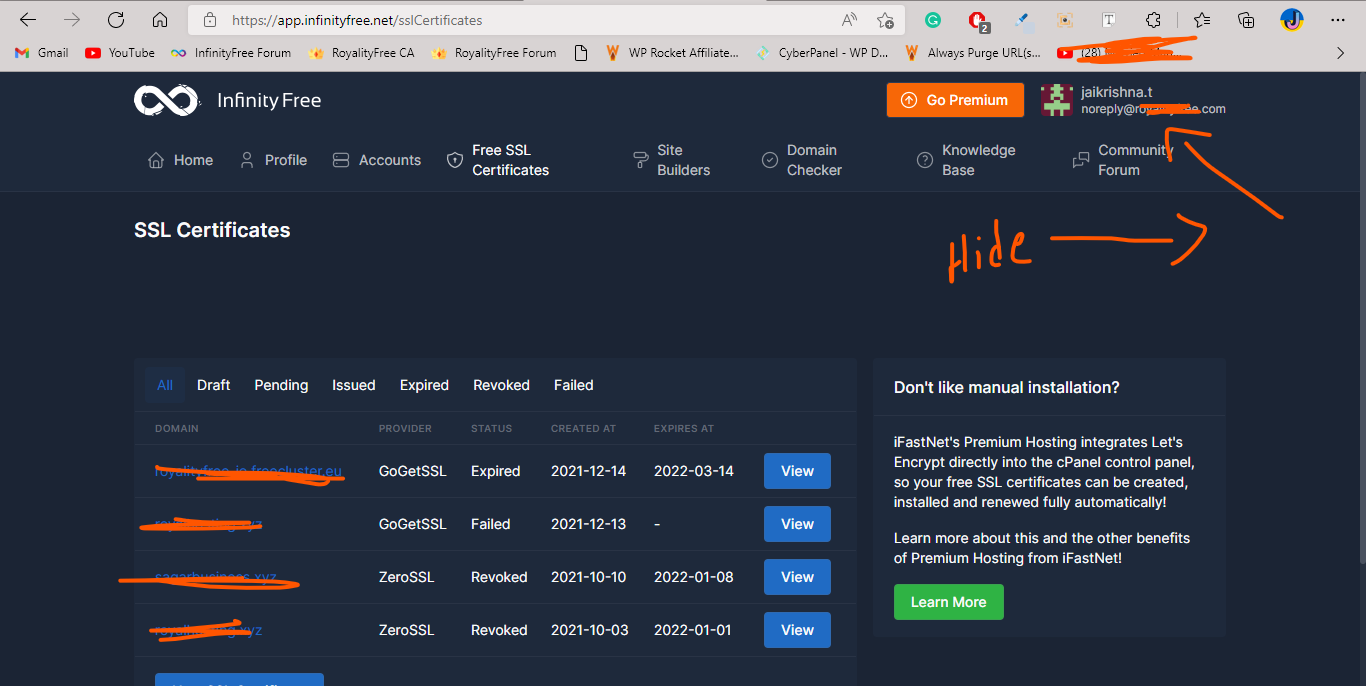1366x686 pixels.
Task: Expand the bookmarks bar overflow chevron
Action: [1341, 53]
